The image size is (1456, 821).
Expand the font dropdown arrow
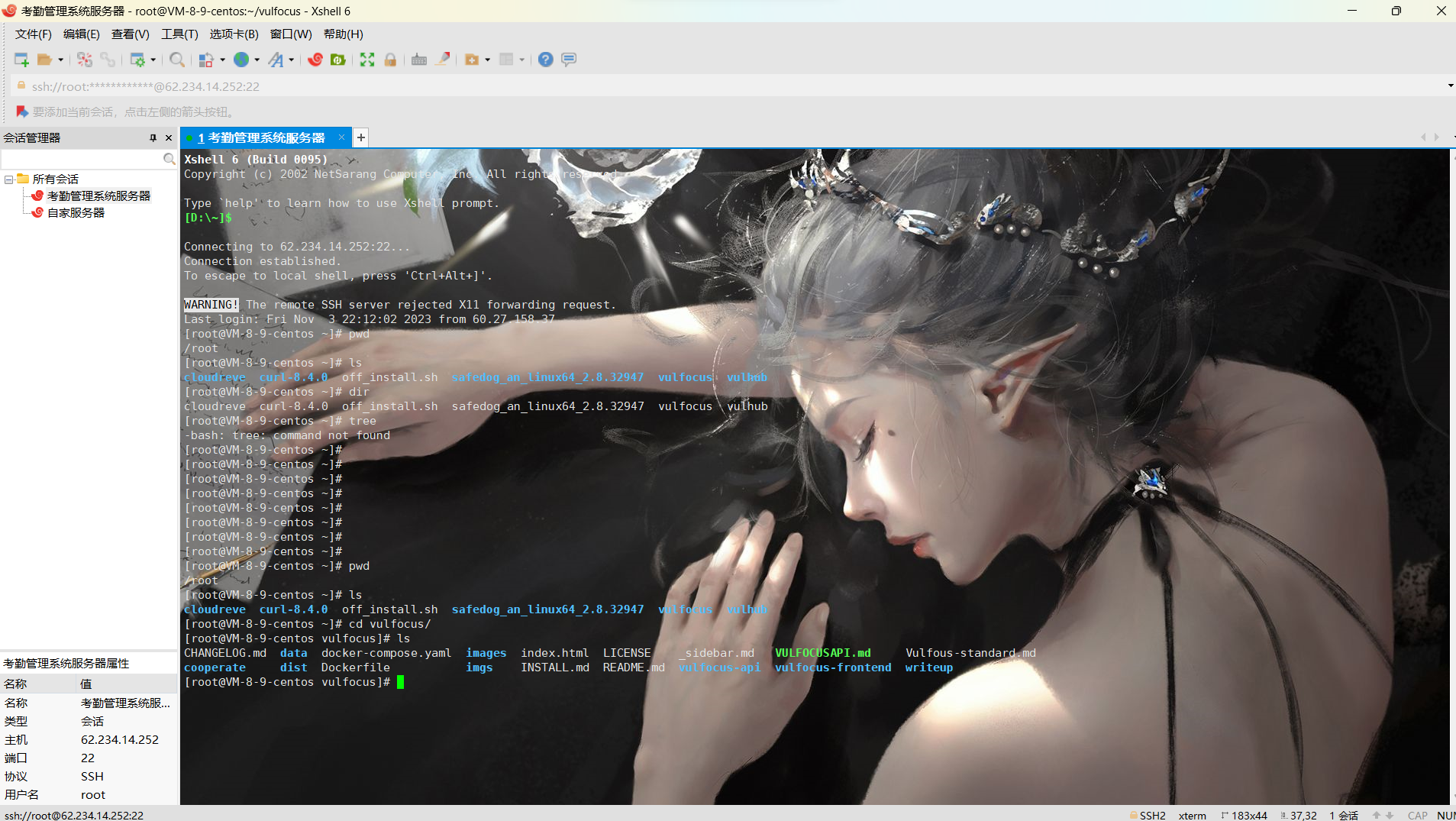291,60
